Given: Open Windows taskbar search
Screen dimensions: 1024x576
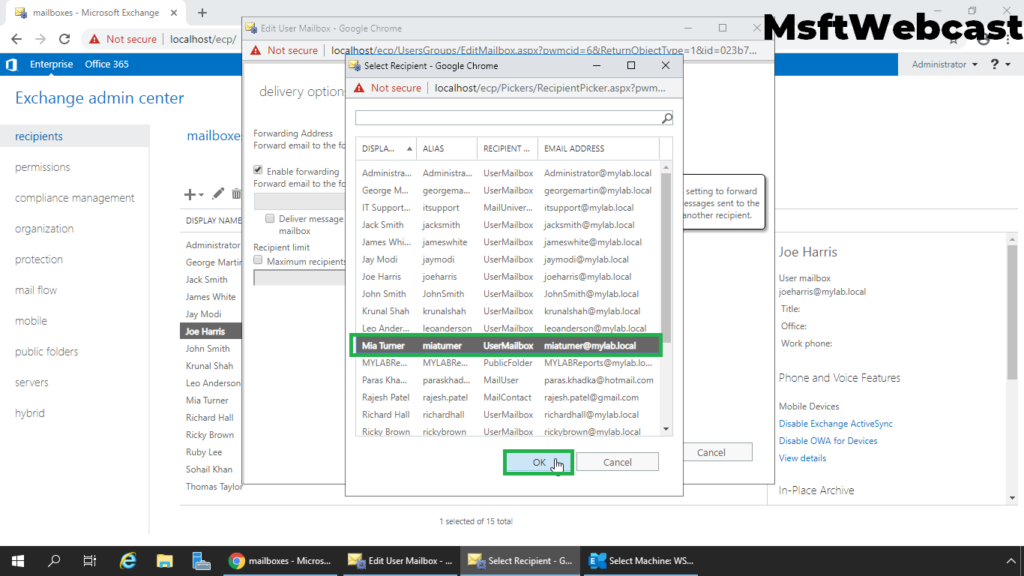Looking at the screenshot, I should click(54, 561).
